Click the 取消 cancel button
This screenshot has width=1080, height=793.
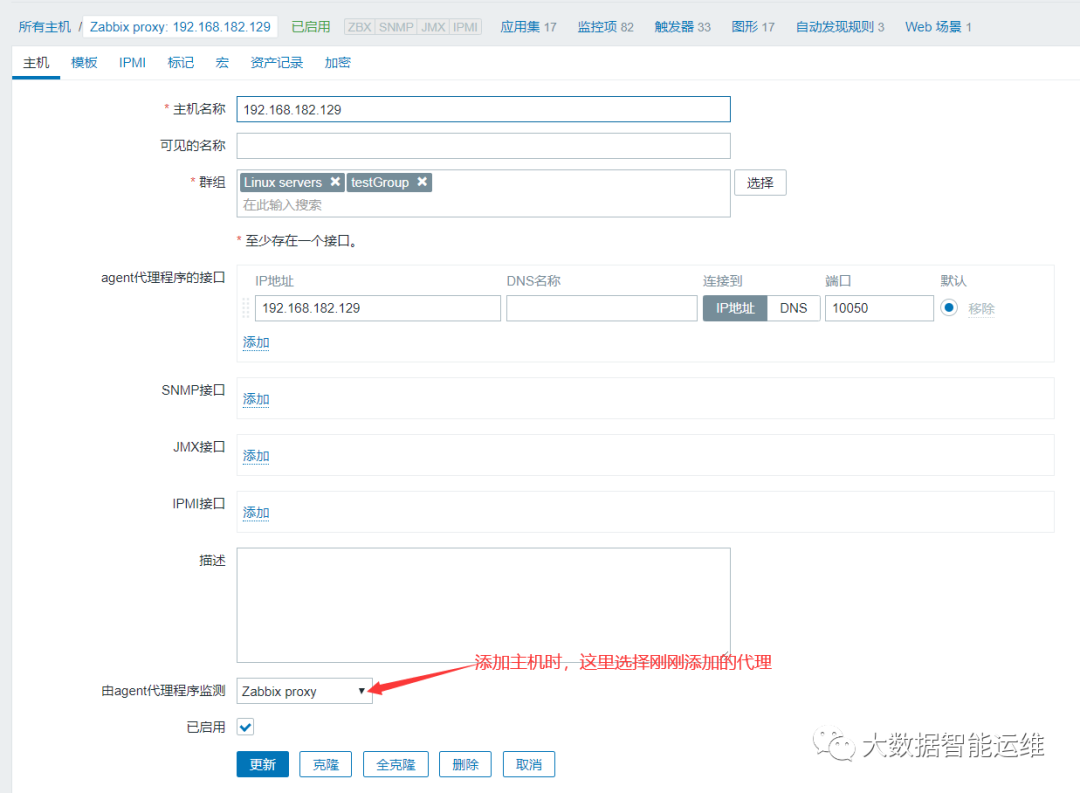529,764
